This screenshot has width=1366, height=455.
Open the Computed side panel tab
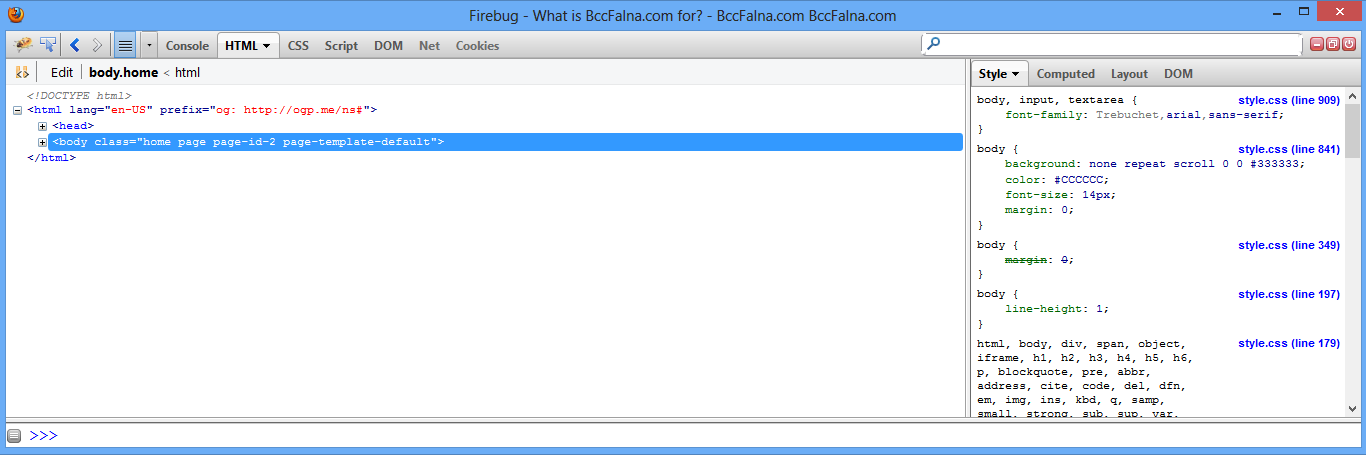pyautogui.click(x=1066, y=74)
